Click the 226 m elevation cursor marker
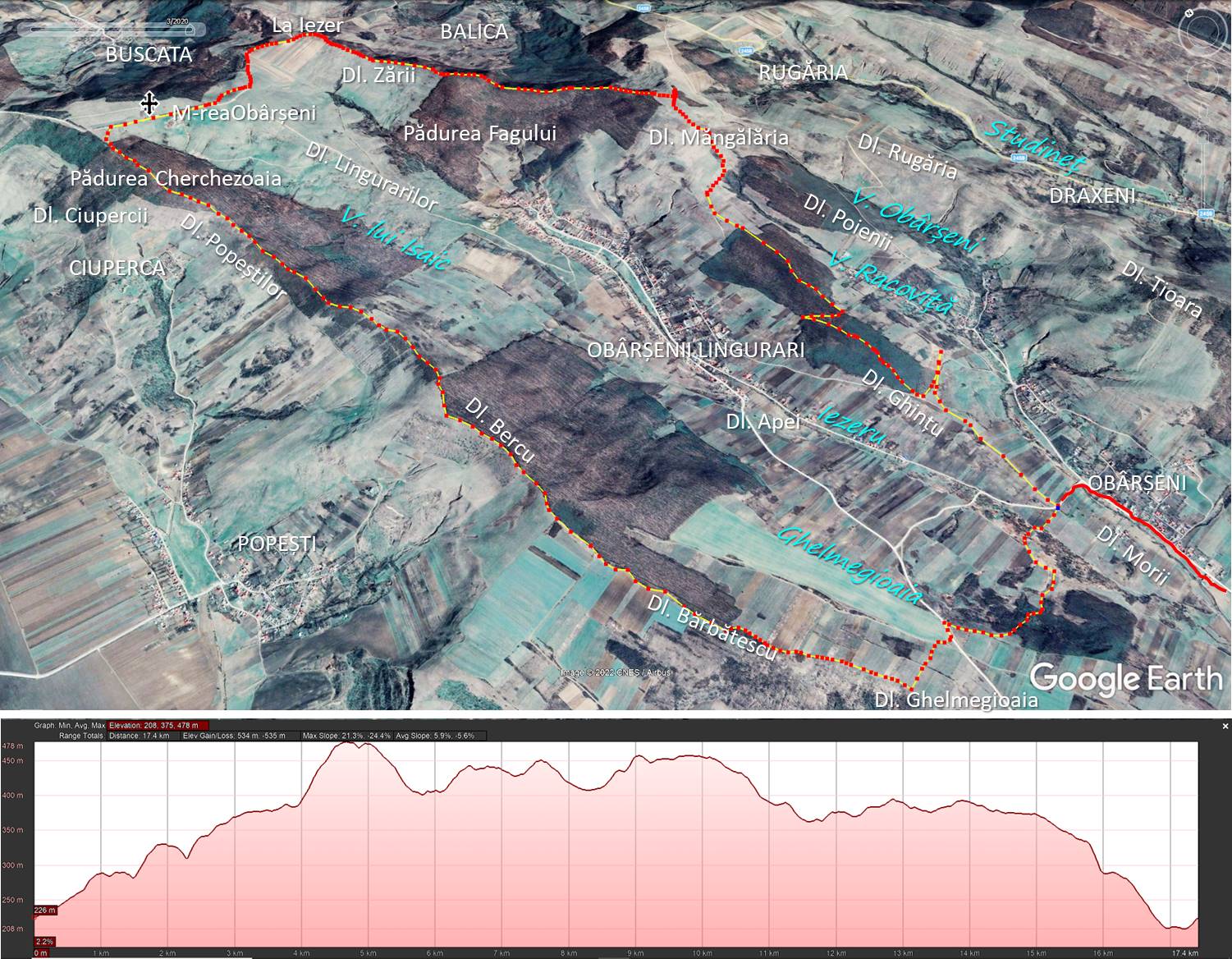The image size is (1232, 959). [x=45, y=910]
